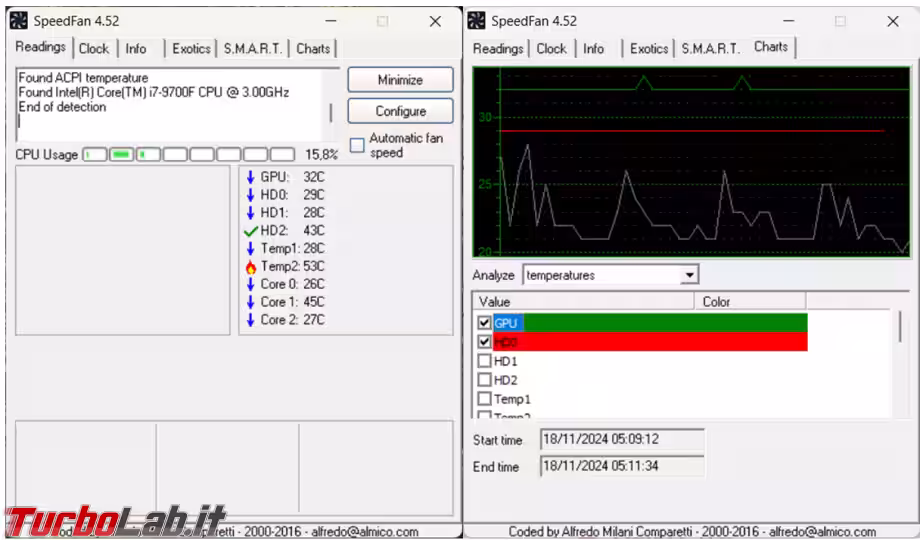Select the Charts tab in right window
920x540 pixels.
point(771,47)
